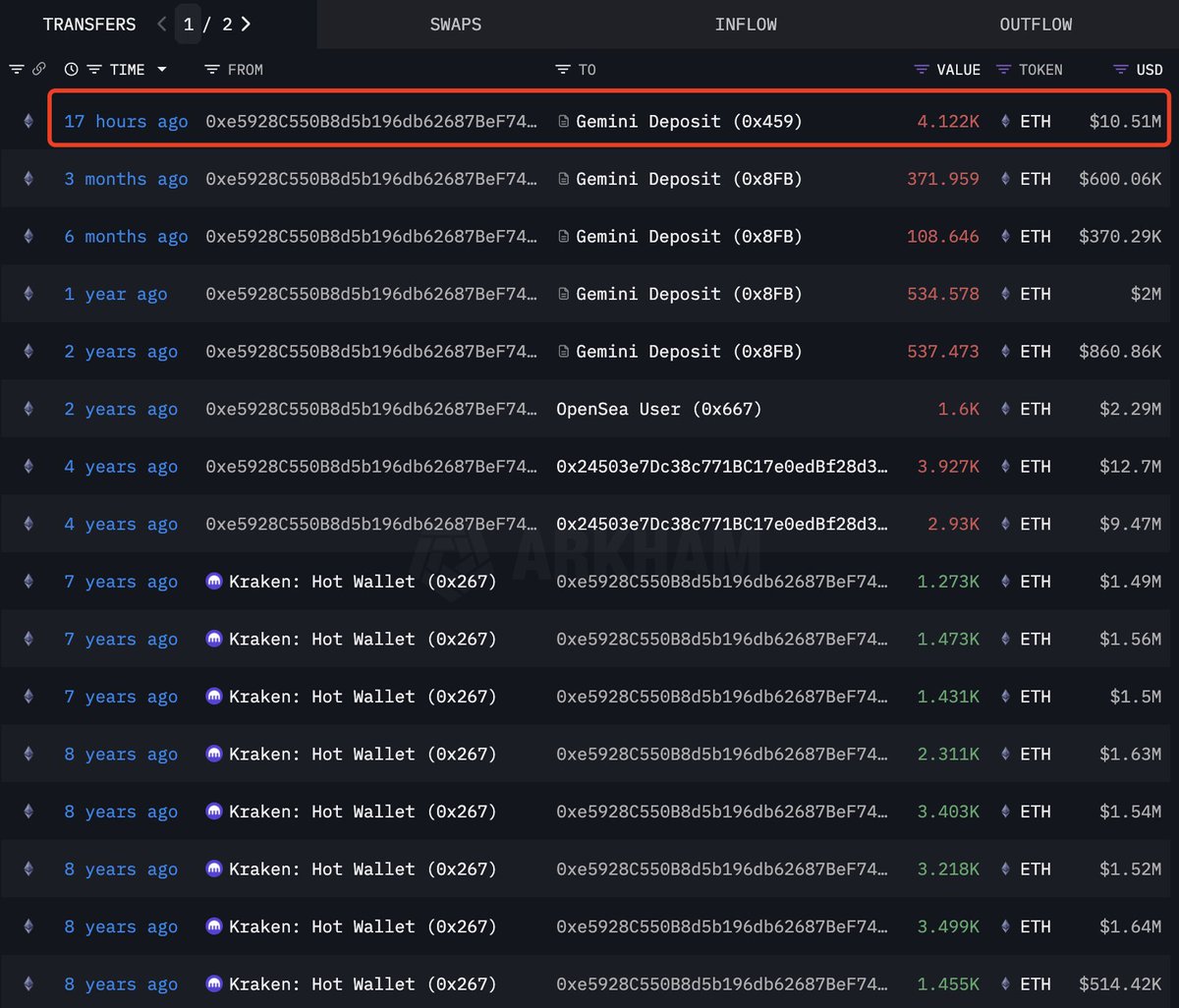Click the value 2.311K
Screen dimensions: 1179x1008
(x=948, y=754)
